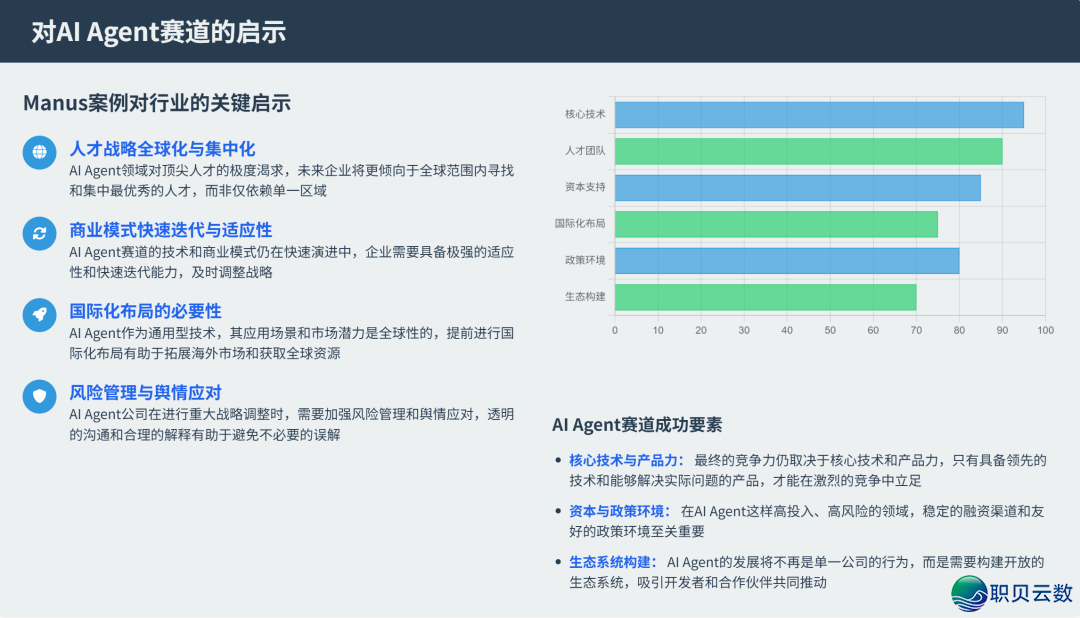Click the green 生态构建 chart bar
1080x618 pixels.
(765, 297)
